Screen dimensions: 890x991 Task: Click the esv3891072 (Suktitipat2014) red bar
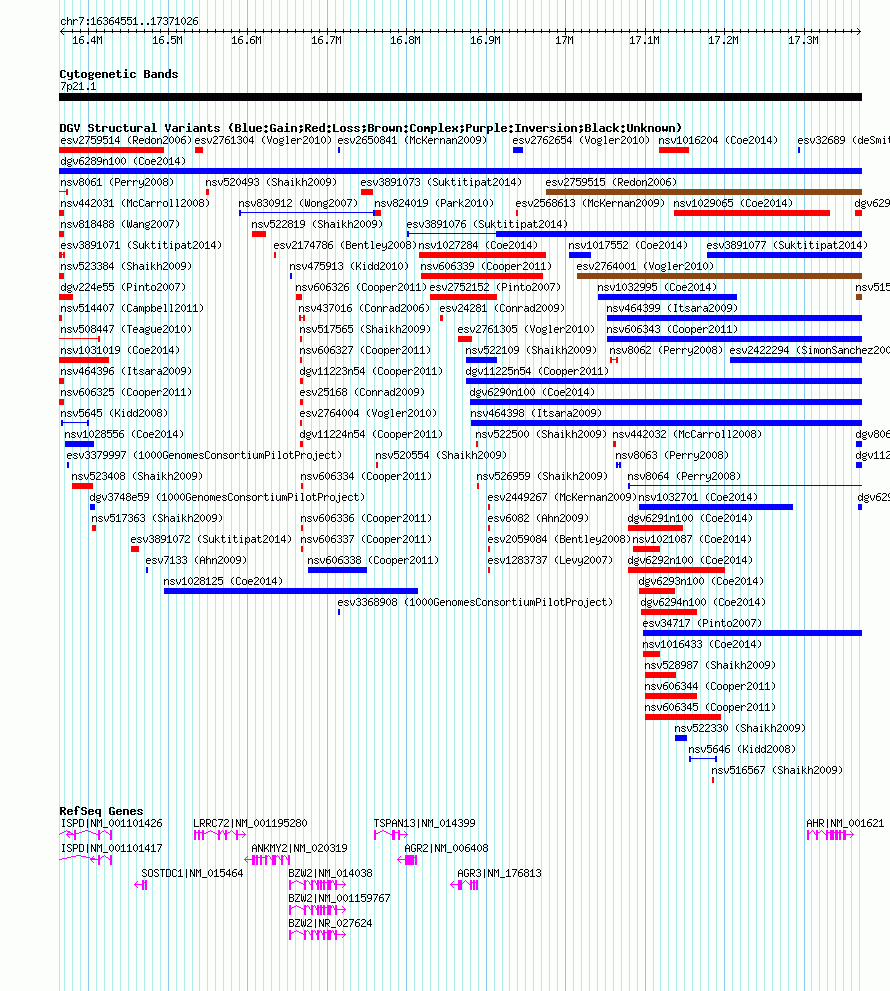tap(135, 549)
